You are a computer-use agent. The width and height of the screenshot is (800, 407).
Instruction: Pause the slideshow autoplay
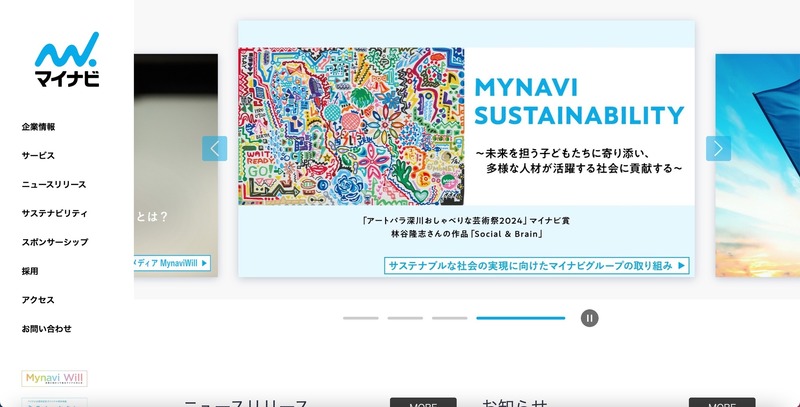[590, 318]
